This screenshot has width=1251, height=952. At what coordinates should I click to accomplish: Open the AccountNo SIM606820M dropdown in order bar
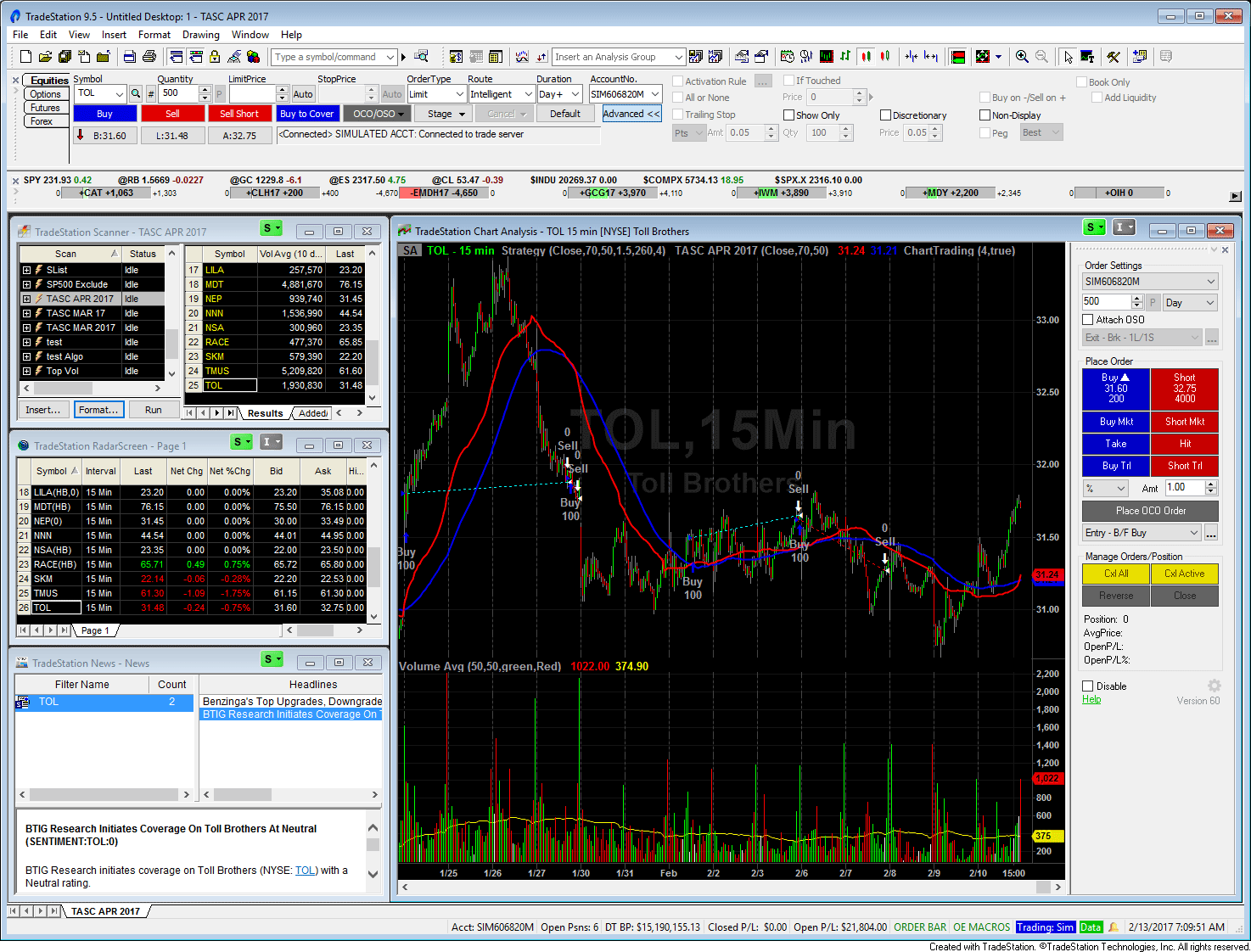point(625,94)
